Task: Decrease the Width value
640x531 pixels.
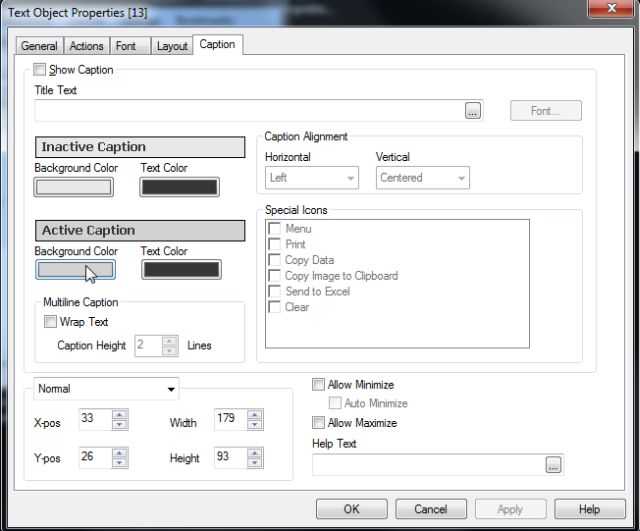Action: click(255, 424)
